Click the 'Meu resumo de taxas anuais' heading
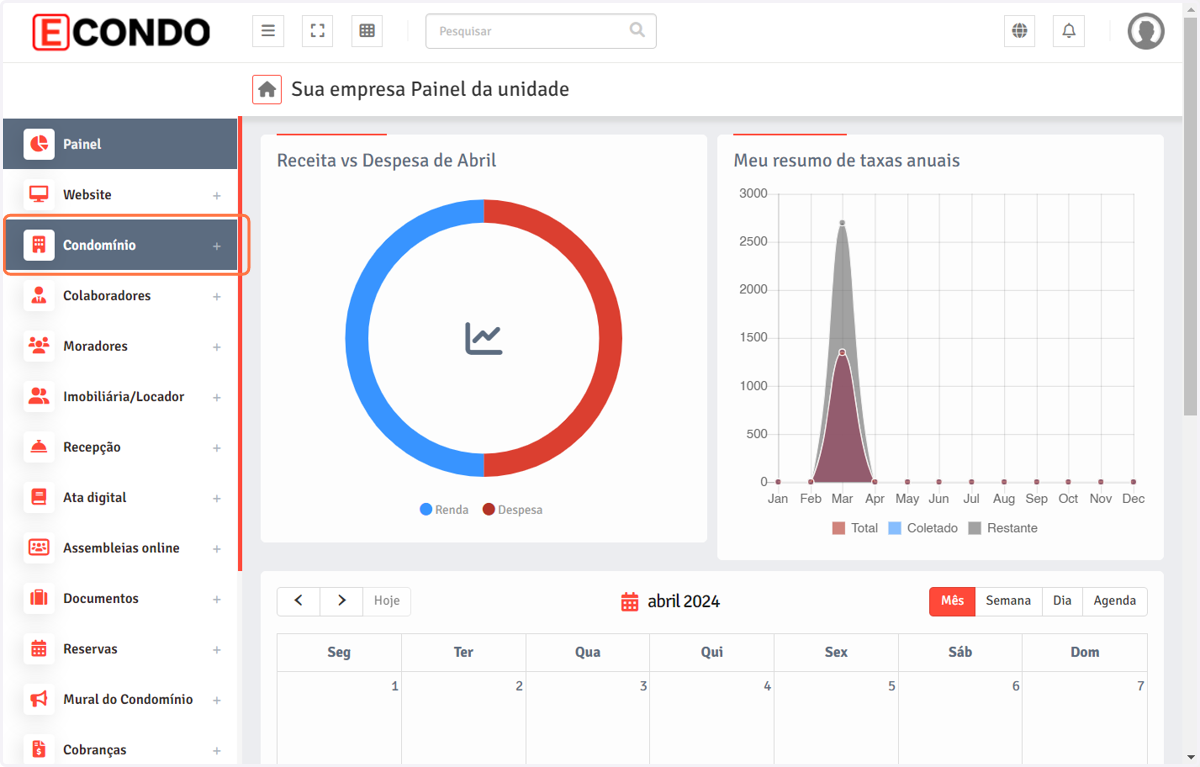Image resolution: width=1200 pixels, height=767 pixels. 847,160
